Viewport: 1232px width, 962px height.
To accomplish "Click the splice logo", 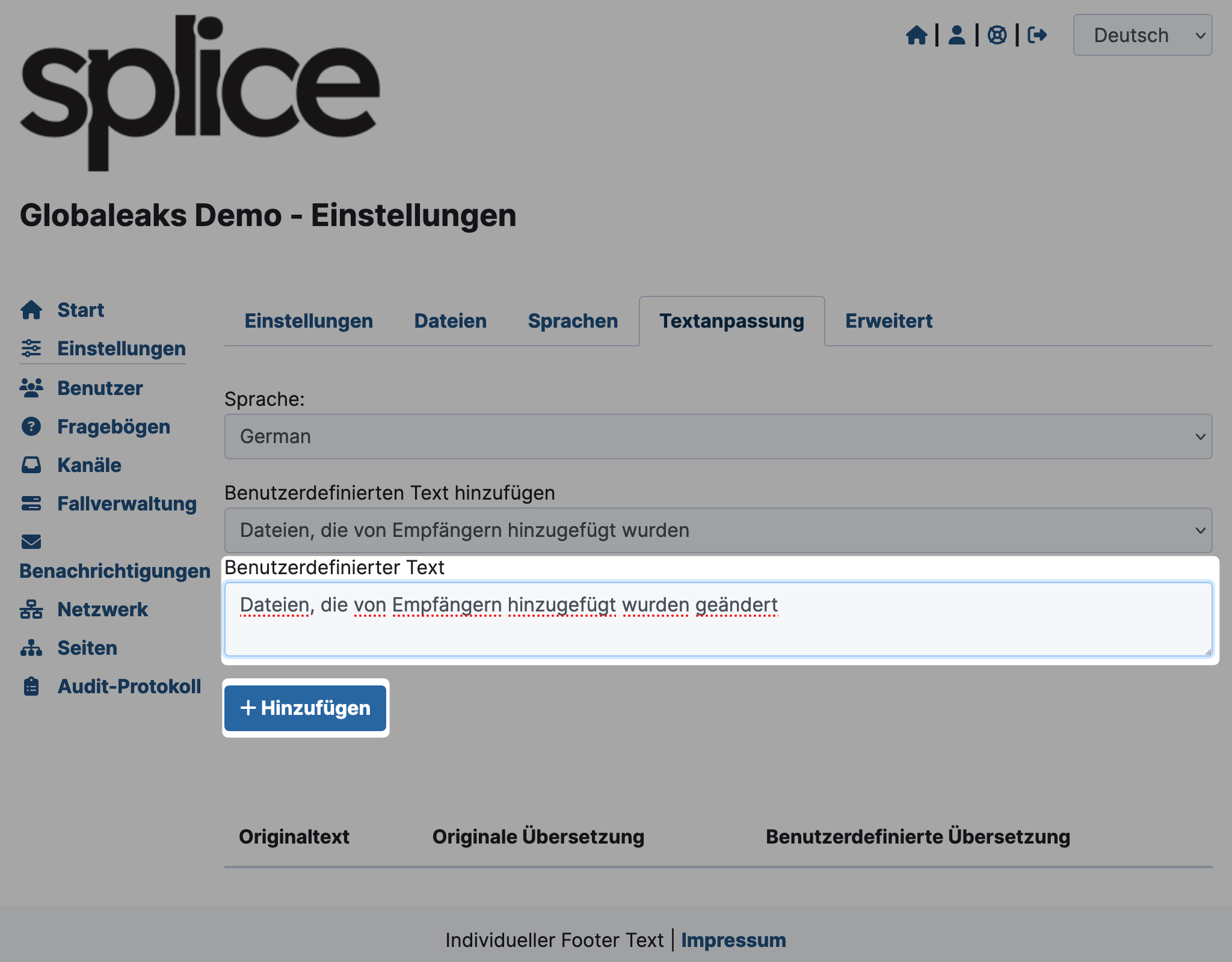I will [200, 93].
